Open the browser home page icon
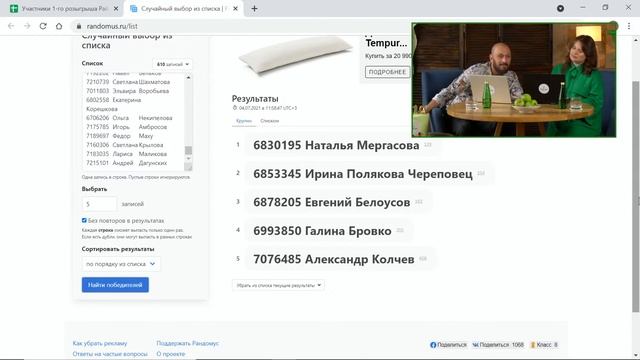Image resolution: width=640 pixels, height=360 pixels. [x=59, y=26]
